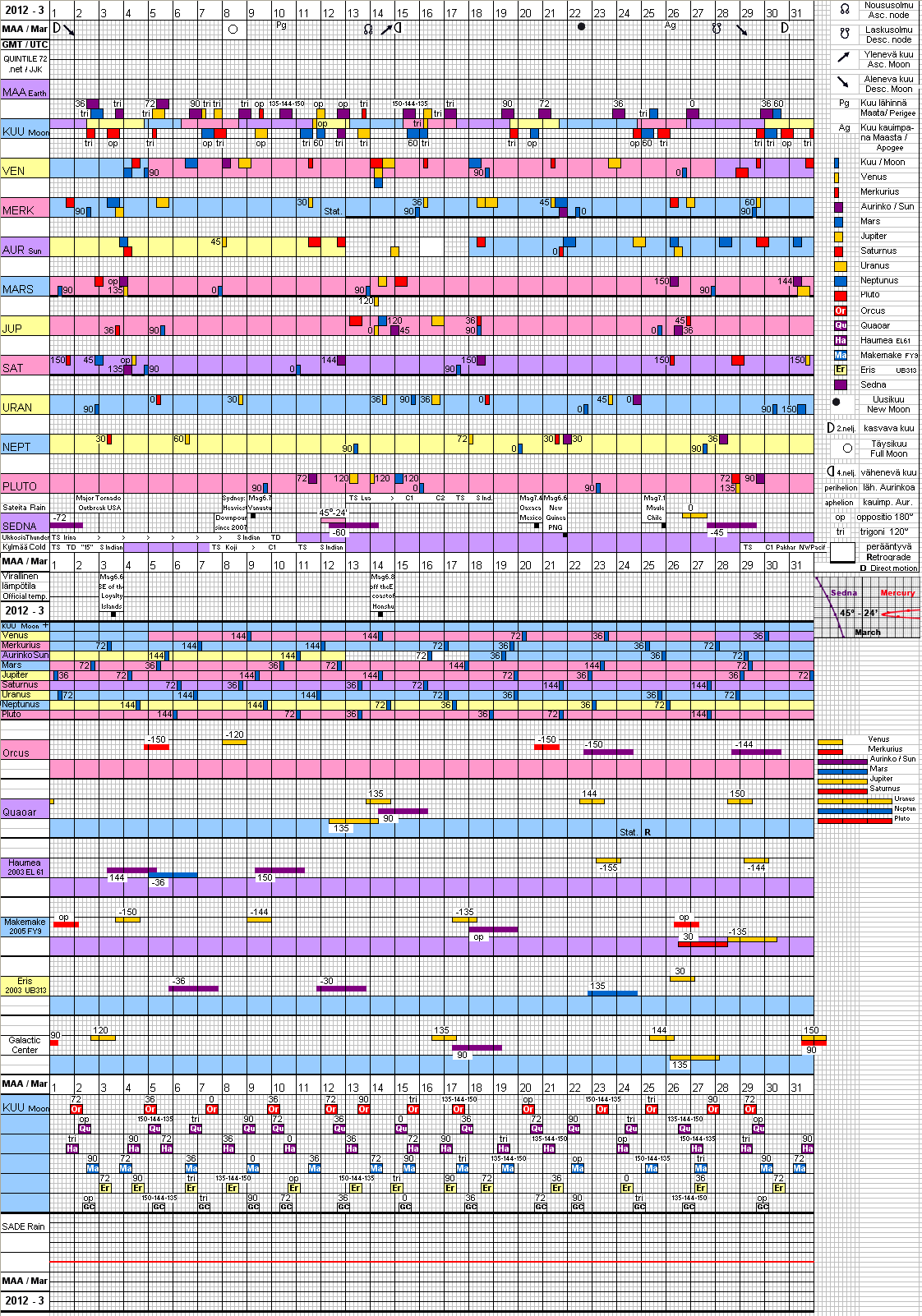
Task: Click the Galactic Center row label
Action: [x=25, y=1045]
